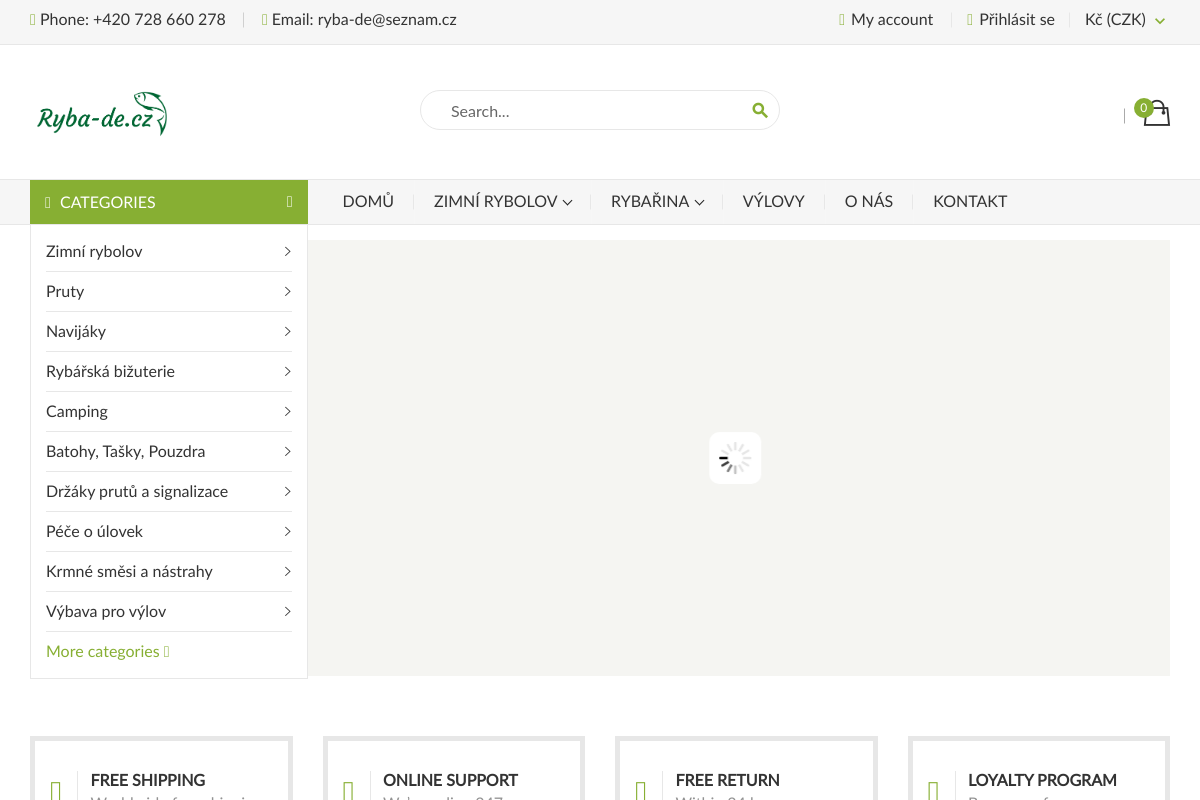This screenshot has width=1200, height=800.
Task: Open My account link
Action: (x=891, y=20)
